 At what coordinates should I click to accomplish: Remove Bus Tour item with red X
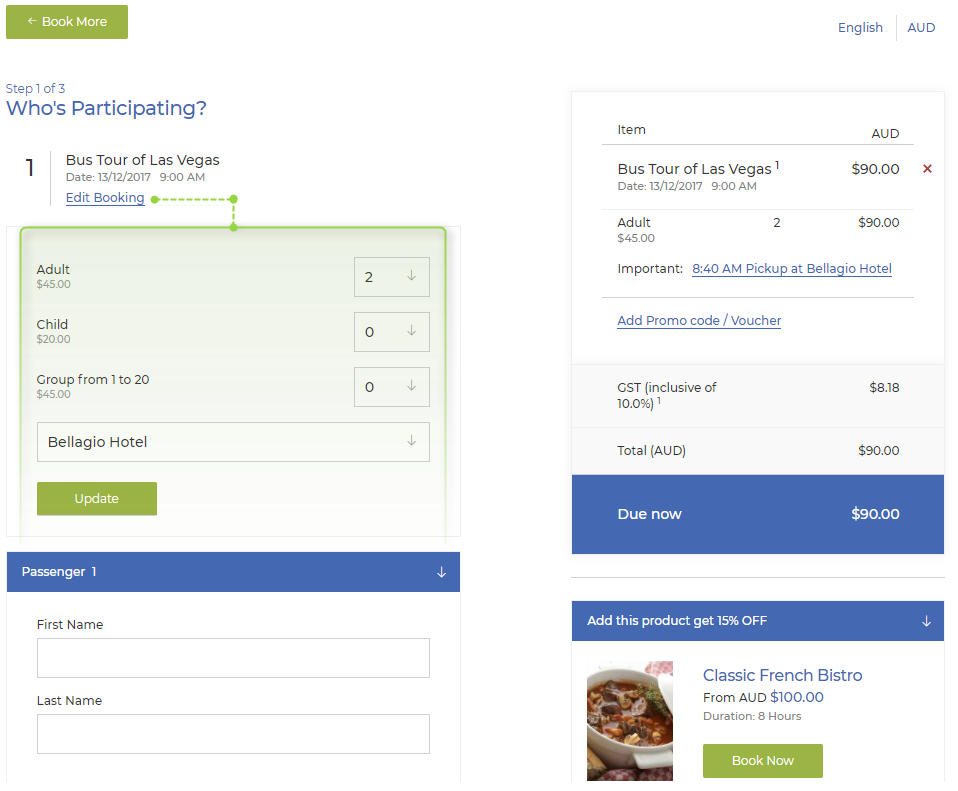(927, 169)
